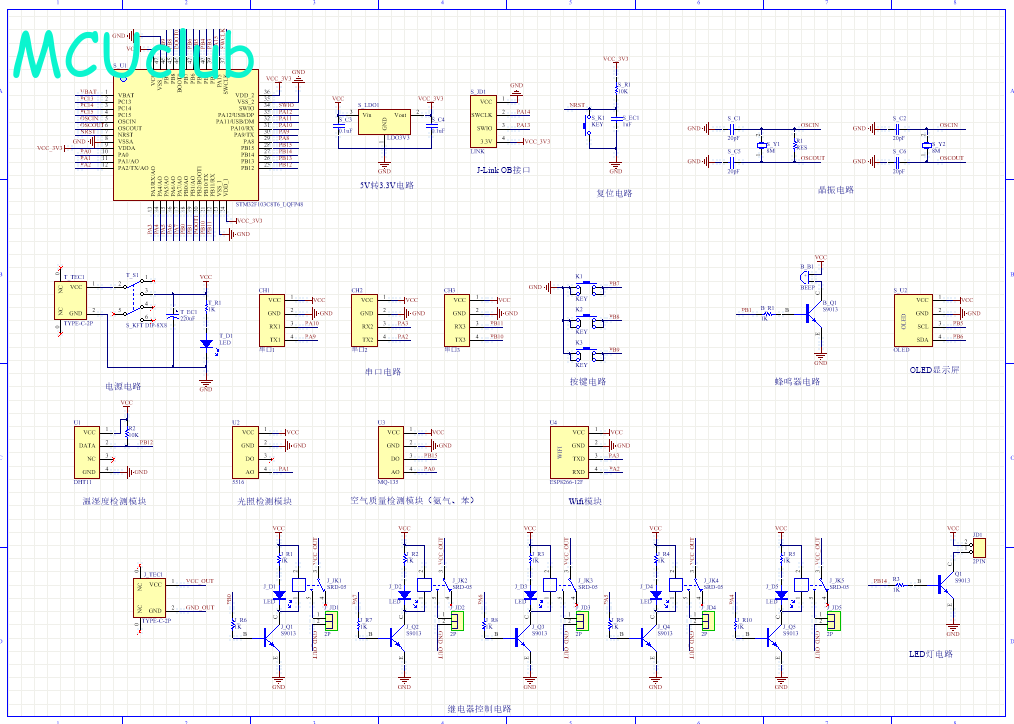Viewport: 1014px width, 724px height.
Task: Click the "按键电路" section label
Action: click(x=588, y=381)
